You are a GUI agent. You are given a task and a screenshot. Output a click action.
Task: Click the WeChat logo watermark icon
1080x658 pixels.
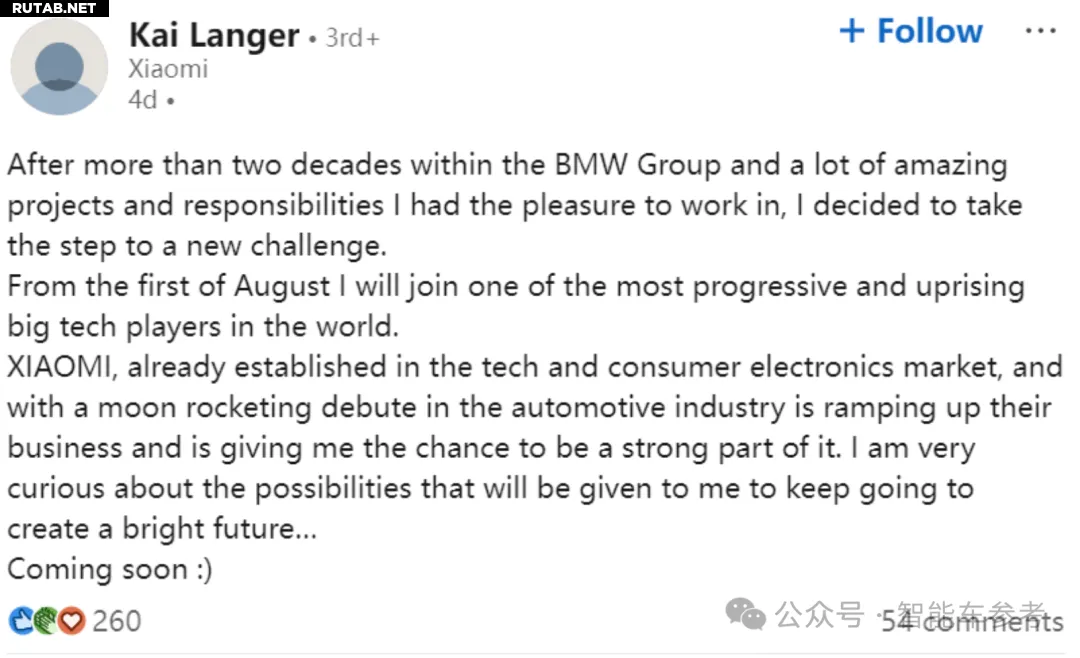pyautogui.click(x=745, y=613)
